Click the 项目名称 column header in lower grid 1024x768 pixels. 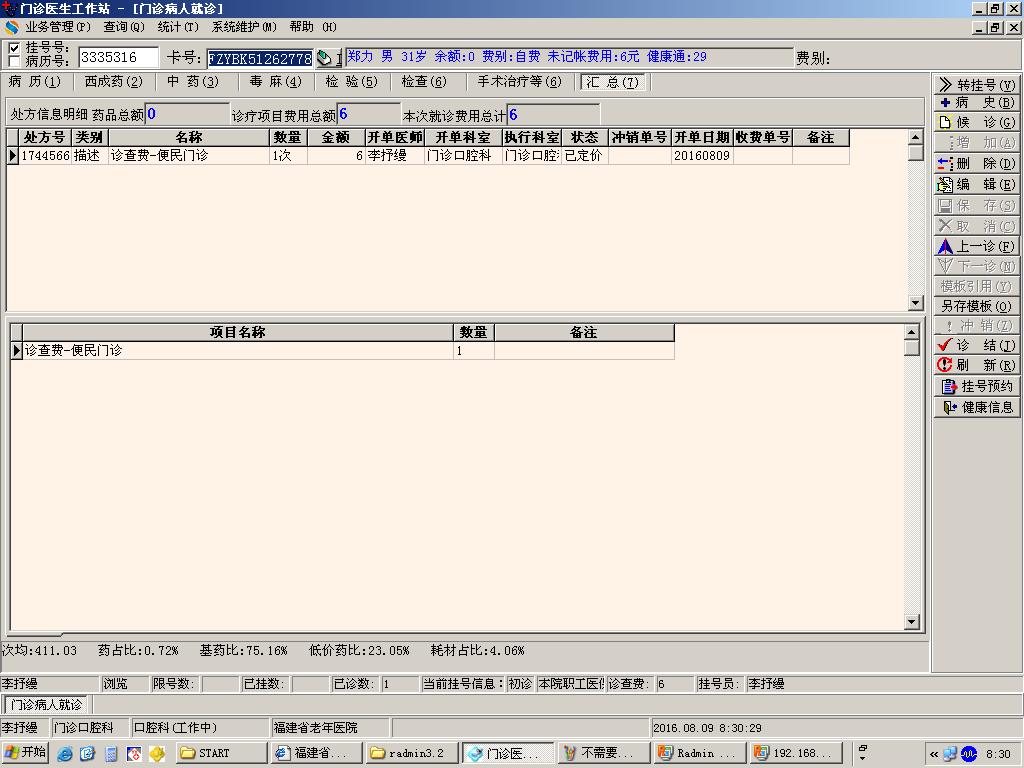tap(238, 332)
